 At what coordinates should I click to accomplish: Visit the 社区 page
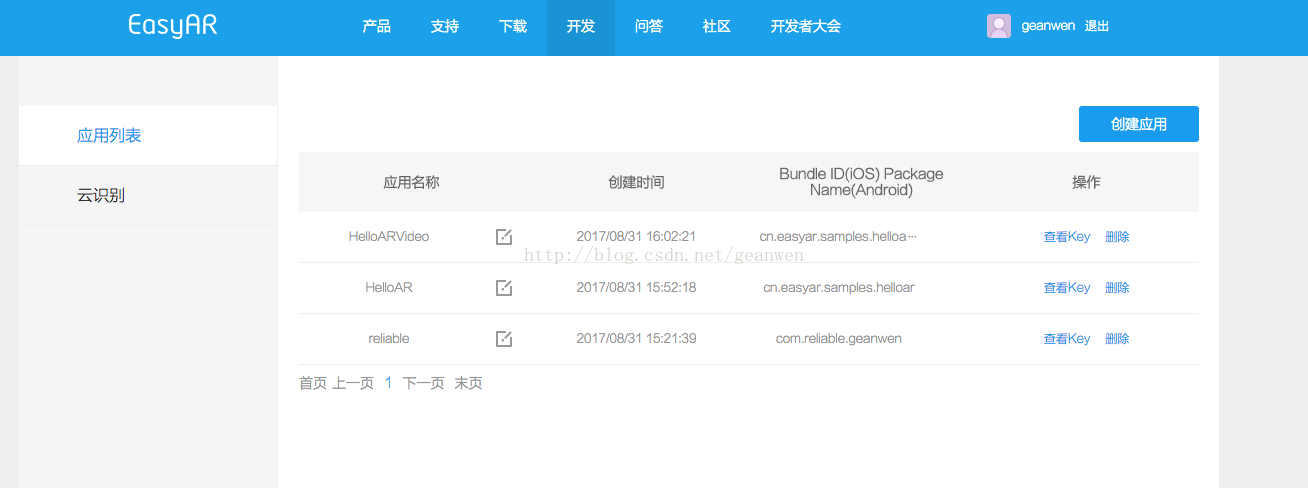click(x=717, y=27)
